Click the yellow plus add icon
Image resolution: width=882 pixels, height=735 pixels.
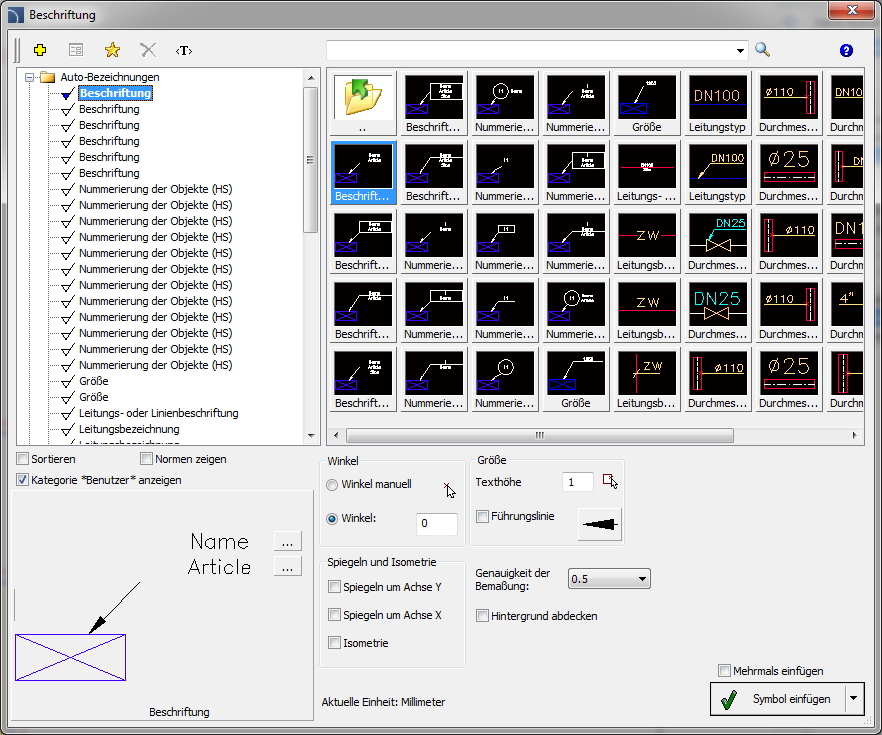pyautogui.click(x=40, y=50)
